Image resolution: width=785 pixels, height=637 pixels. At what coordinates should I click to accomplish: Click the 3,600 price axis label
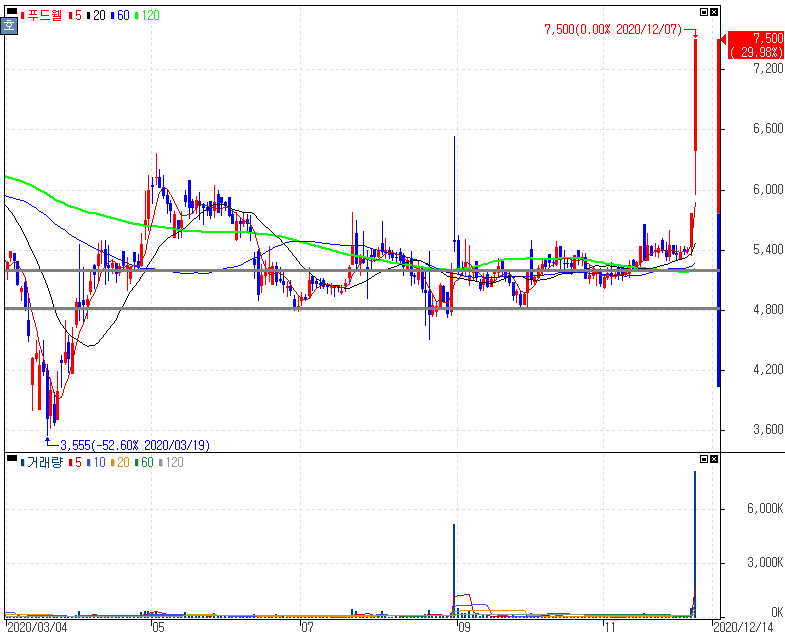[768, 430]
